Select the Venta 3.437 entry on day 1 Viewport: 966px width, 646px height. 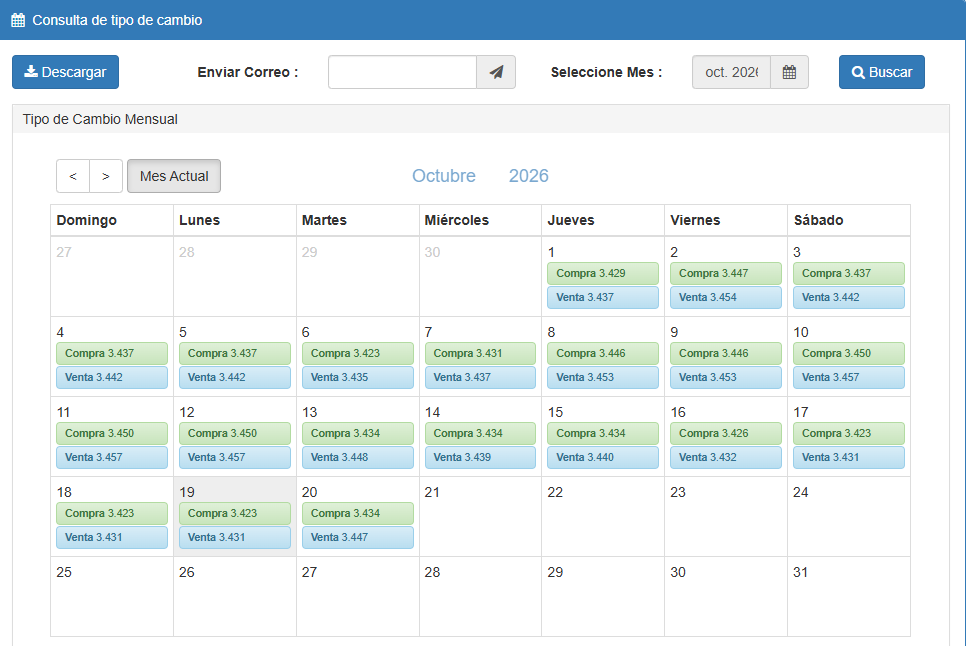[x=603, y=297]
